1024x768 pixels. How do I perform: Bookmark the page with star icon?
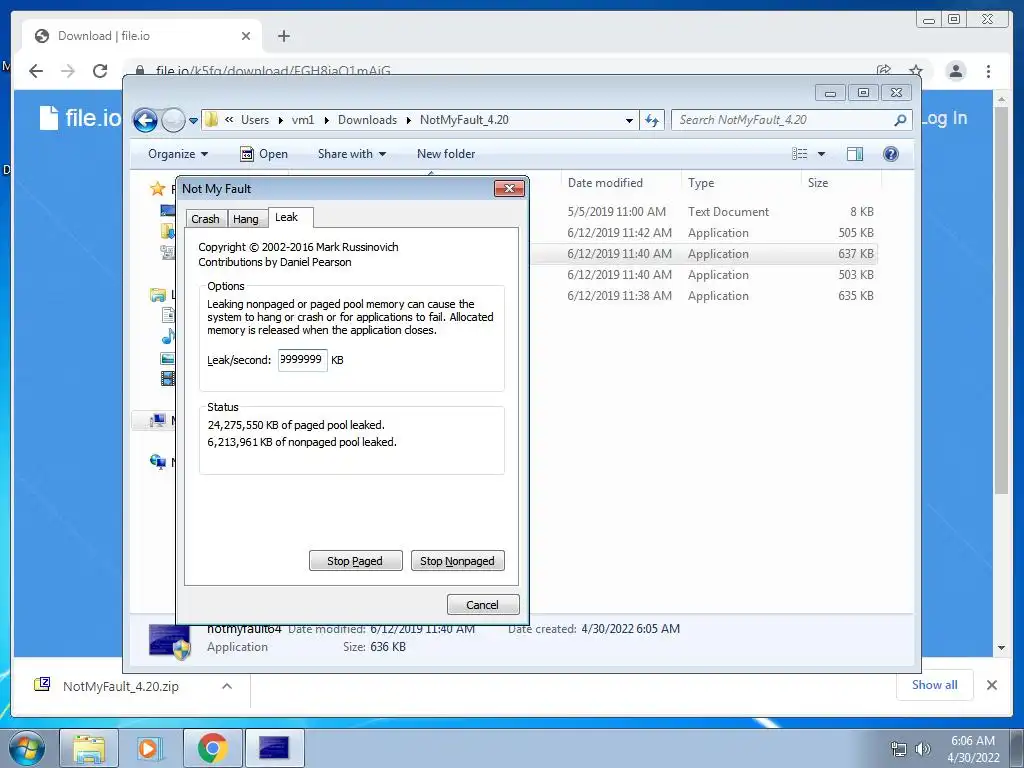pos(916,71)
